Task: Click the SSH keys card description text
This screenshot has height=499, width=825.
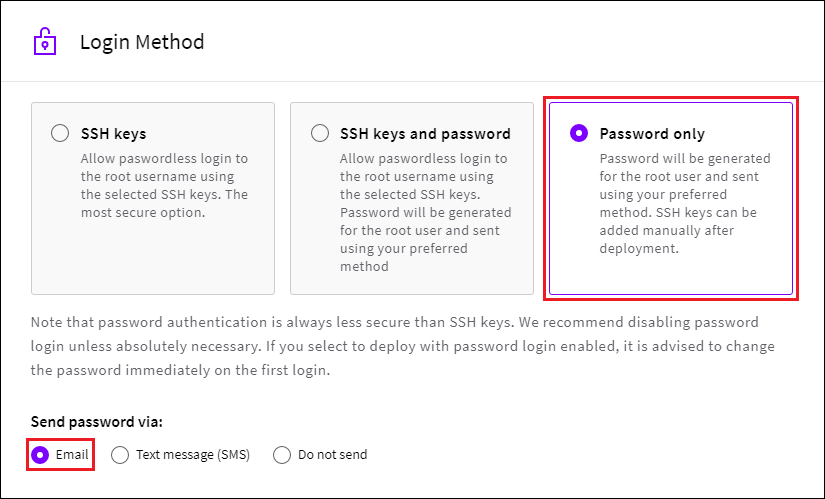Action: [164, 186]
